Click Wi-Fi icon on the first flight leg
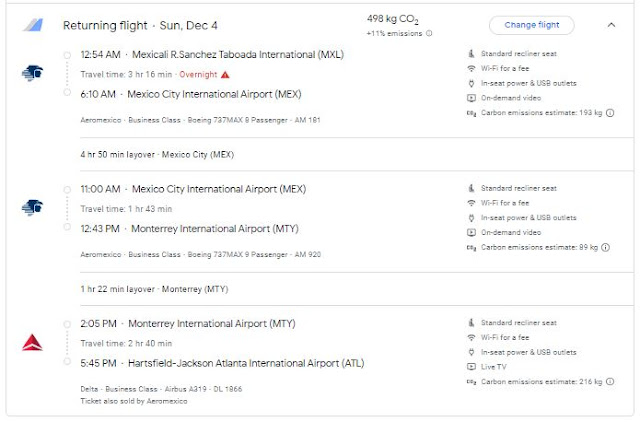Screen dimensions: 640x422 (x=472, y=67)
